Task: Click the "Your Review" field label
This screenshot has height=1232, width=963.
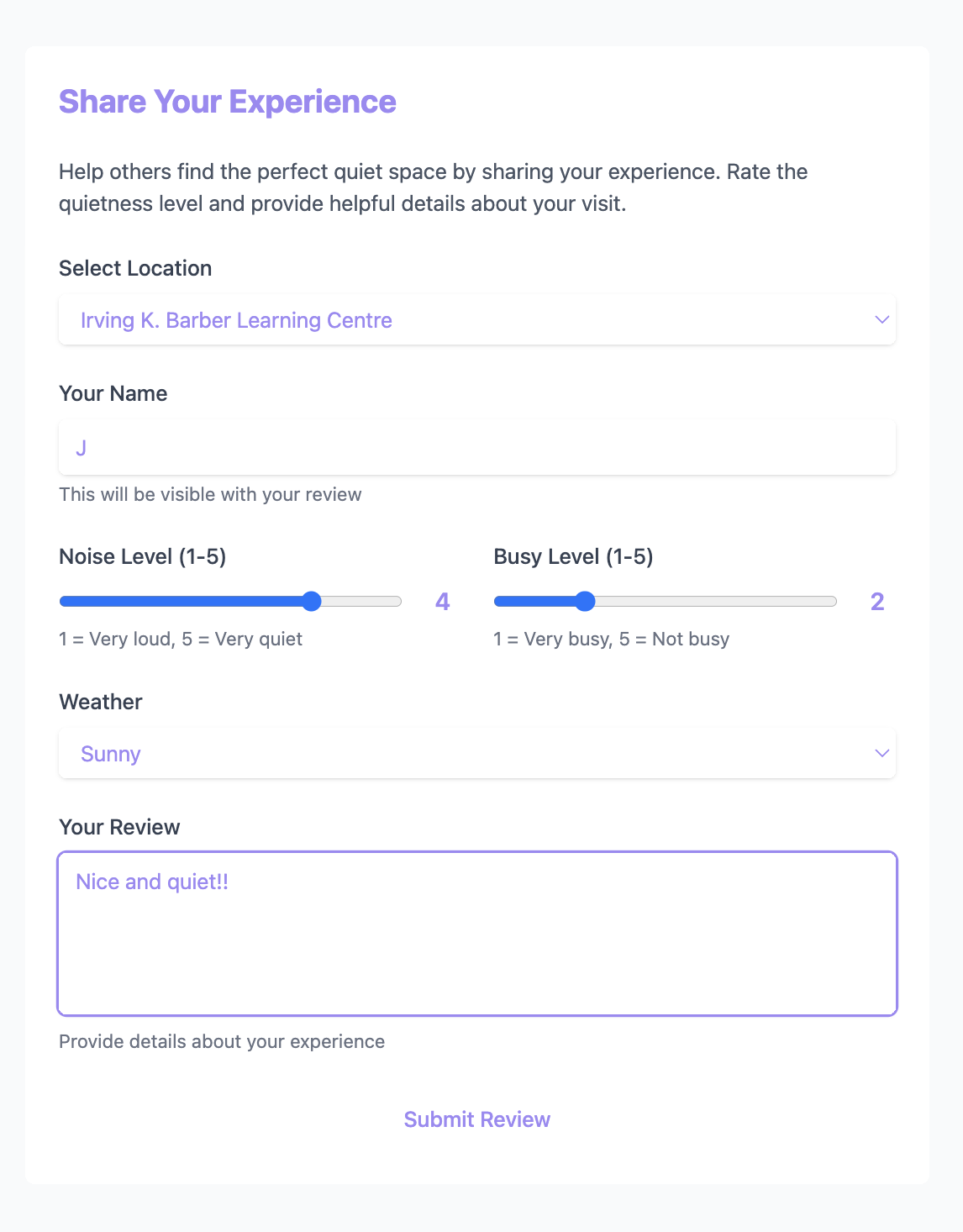Action: click(119, 827)
